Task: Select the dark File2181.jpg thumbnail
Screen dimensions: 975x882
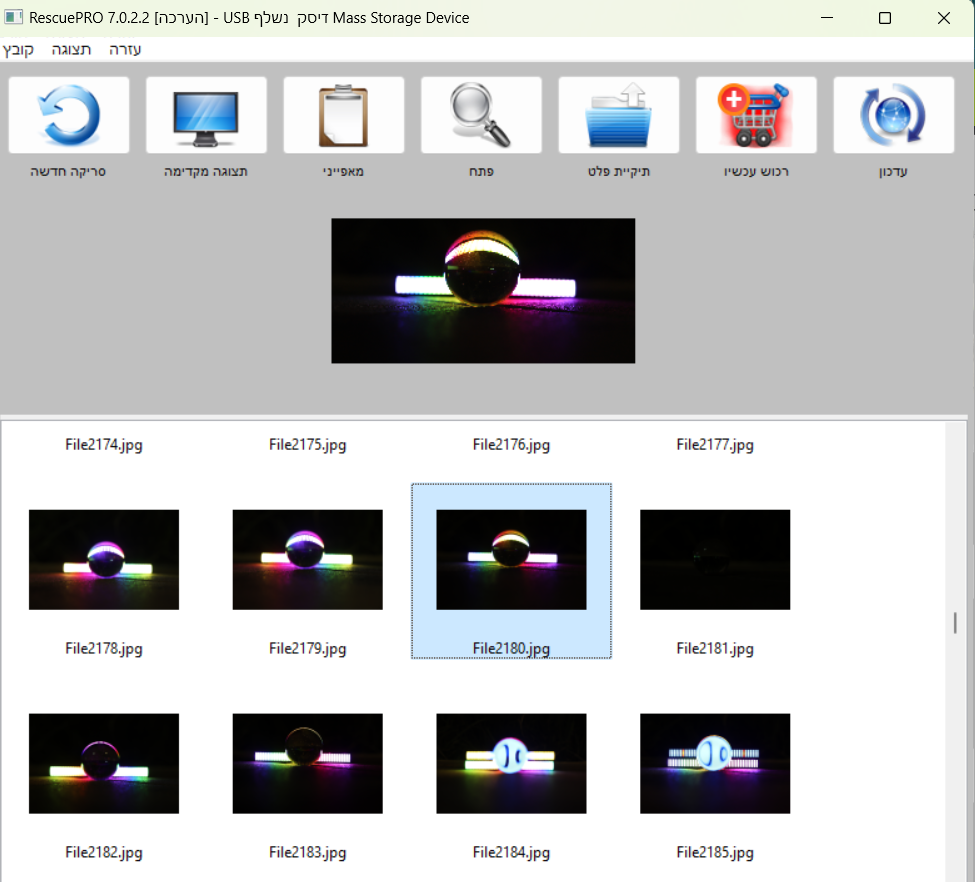Action: (x=715, y=560)
